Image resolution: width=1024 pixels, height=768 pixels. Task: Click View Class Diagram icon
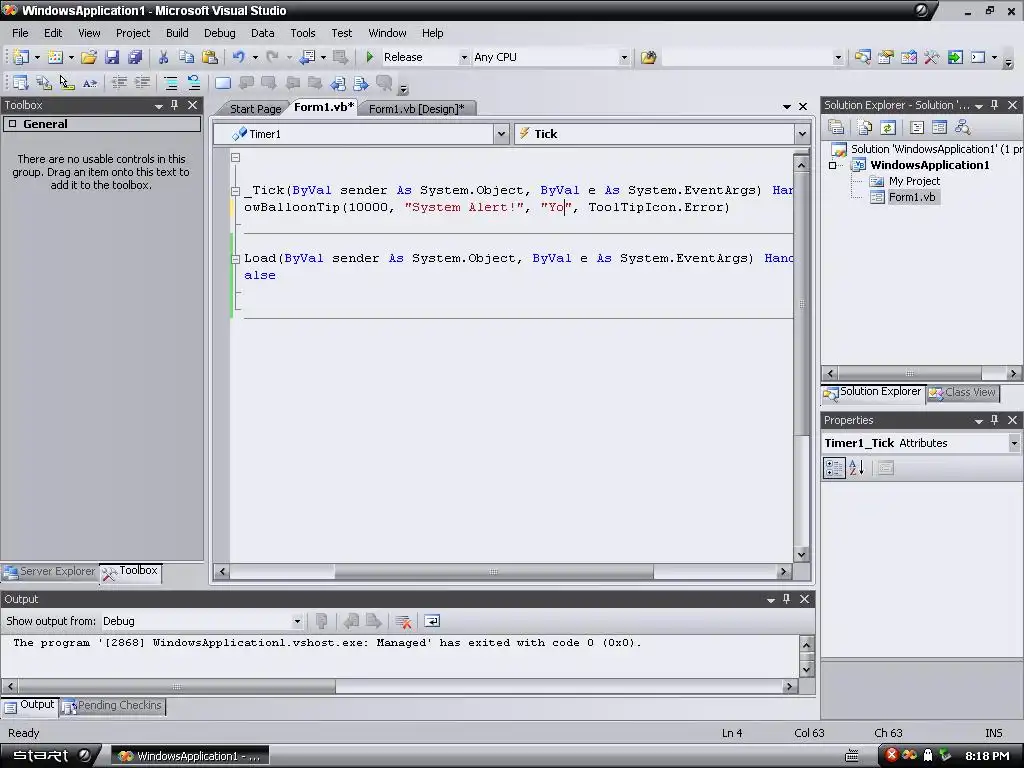click(x=963, y=127)
